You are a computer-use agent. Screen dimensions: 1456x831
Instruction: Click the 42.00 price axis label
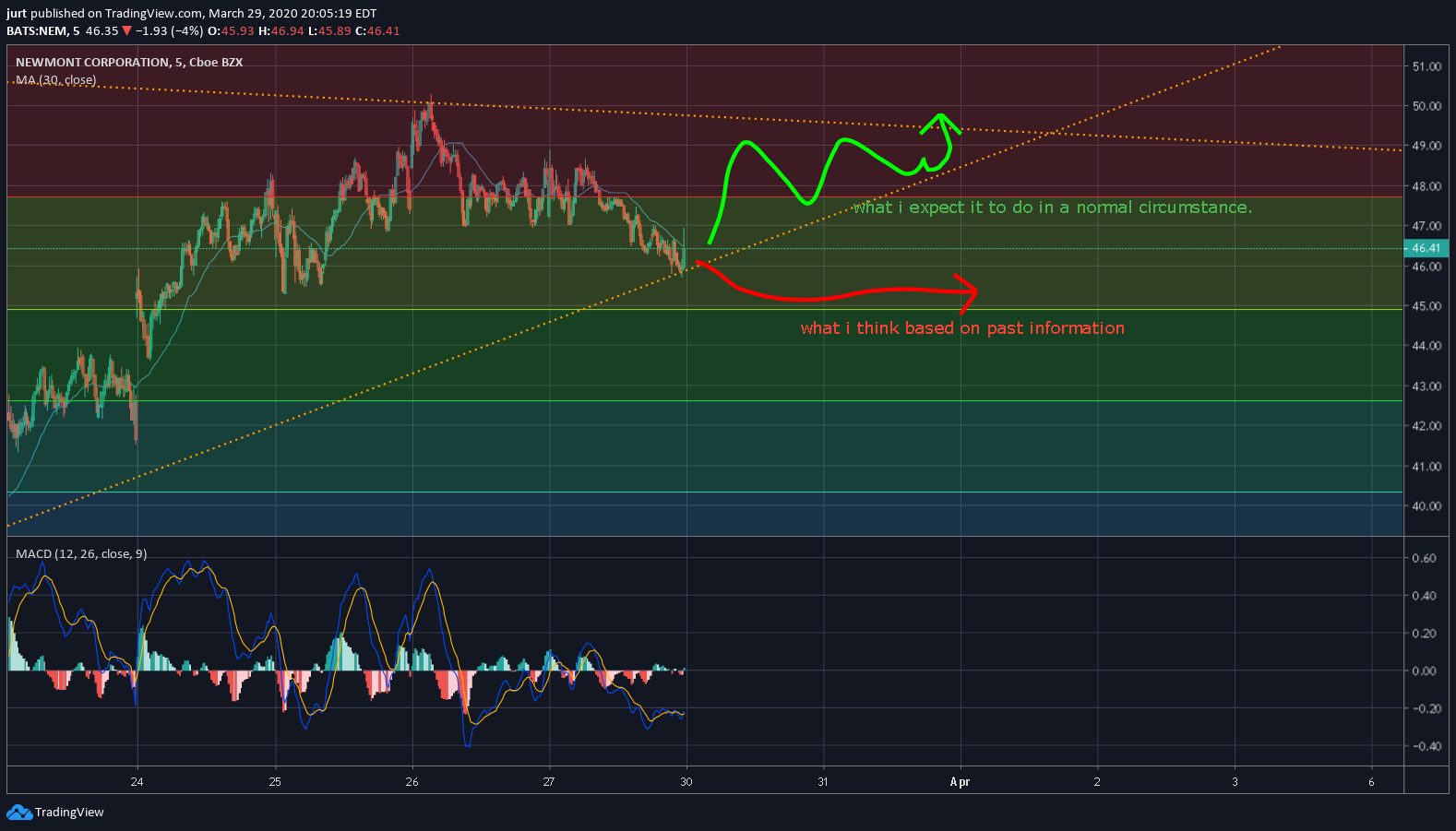click(x=1426, y=426)
